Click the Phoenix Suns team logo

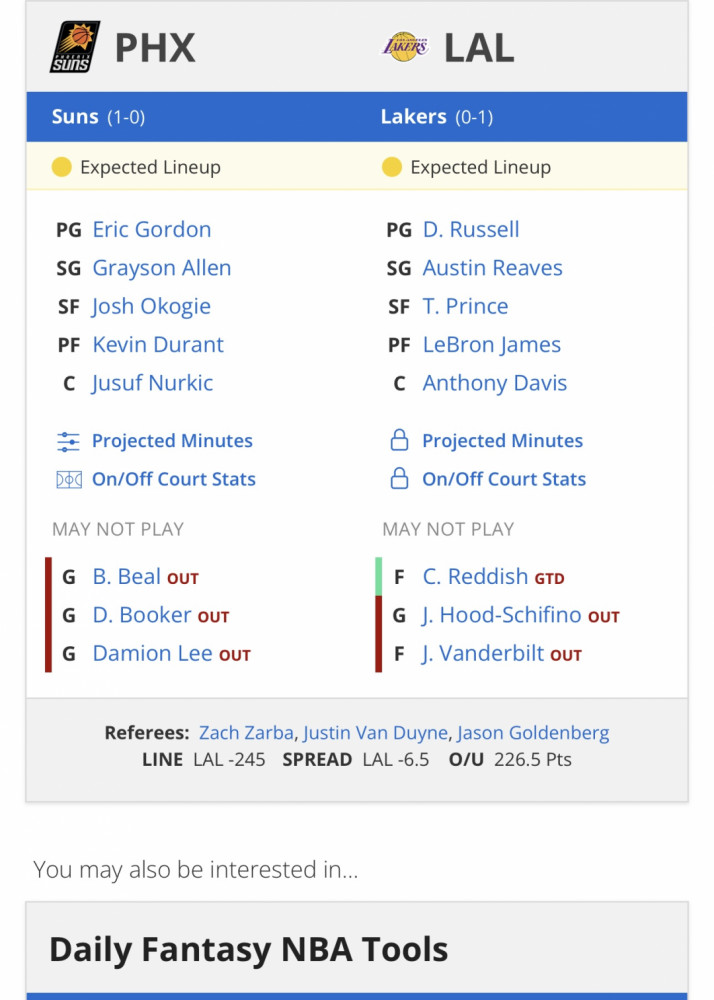click(75, 47)
